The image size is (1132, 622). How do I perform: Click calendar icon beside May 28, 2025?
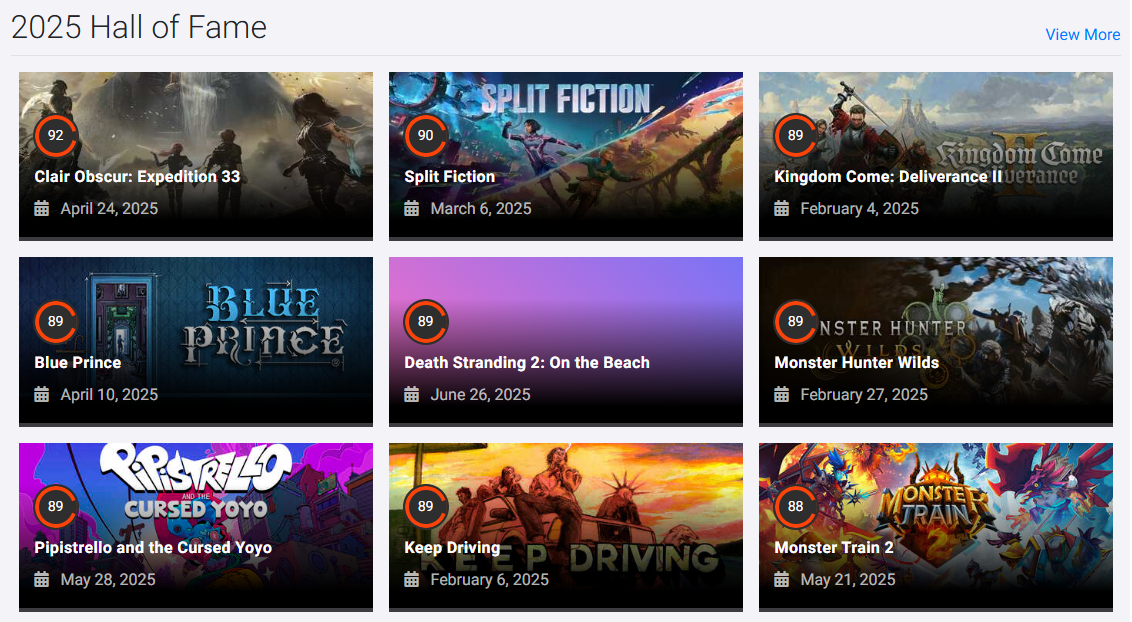(x=42, y=579)
